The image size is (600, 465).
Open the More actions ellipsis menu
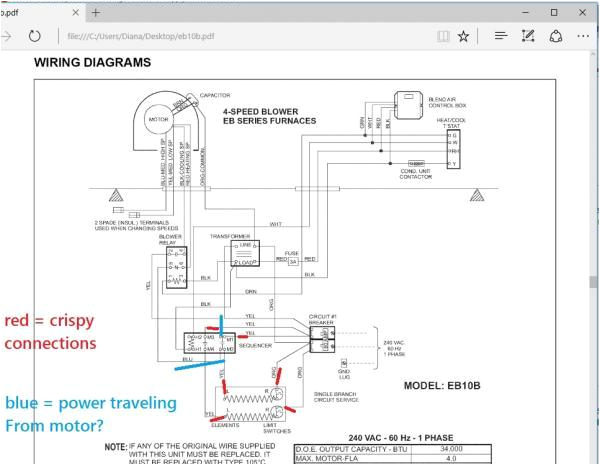pyautogui.click(x=584, y=37)
